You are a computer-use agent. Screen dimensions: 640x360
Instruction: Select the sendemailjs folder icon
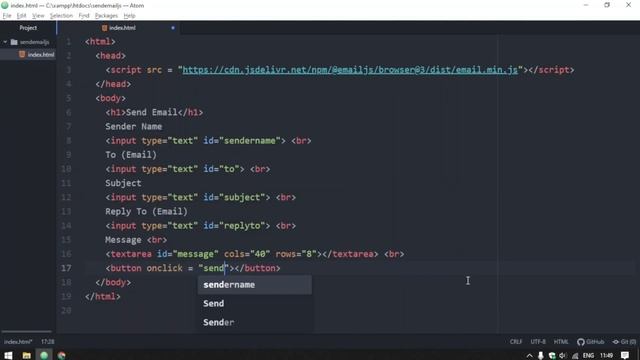(x=14, y=42)
